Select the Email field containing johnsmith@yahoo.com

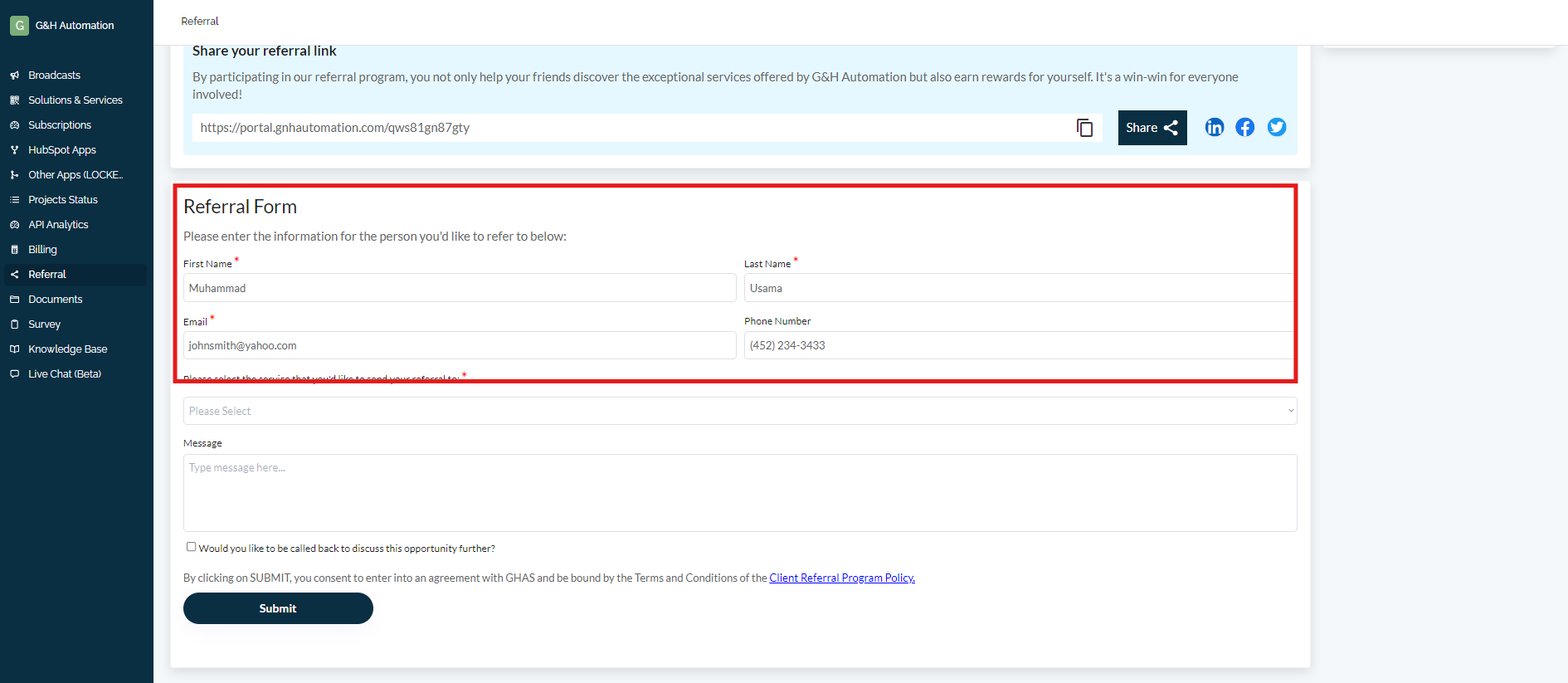[x=459, y=345]
